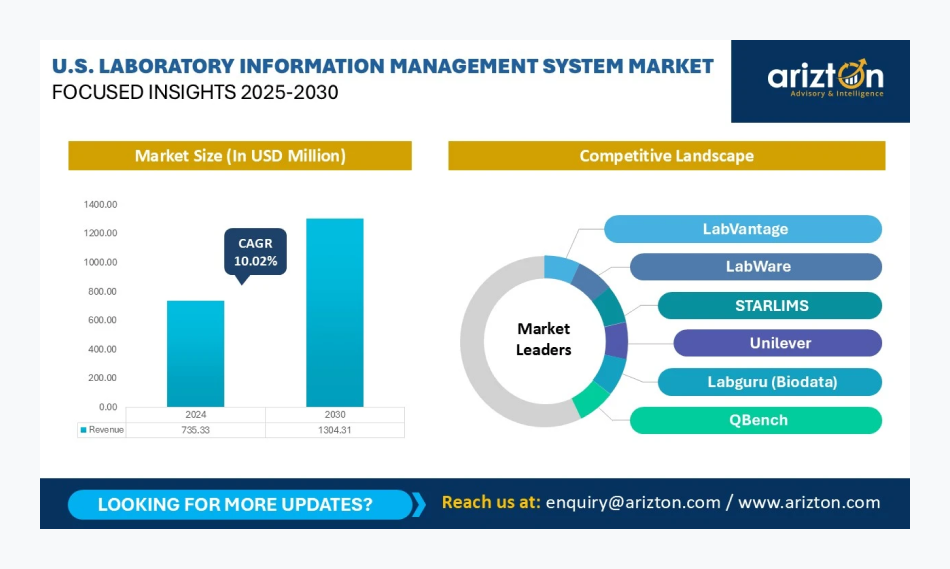The height and width of the screenshot is (569, 950).
Task: Open the enquiry@arizton.com email link
Action: (632, 503)
